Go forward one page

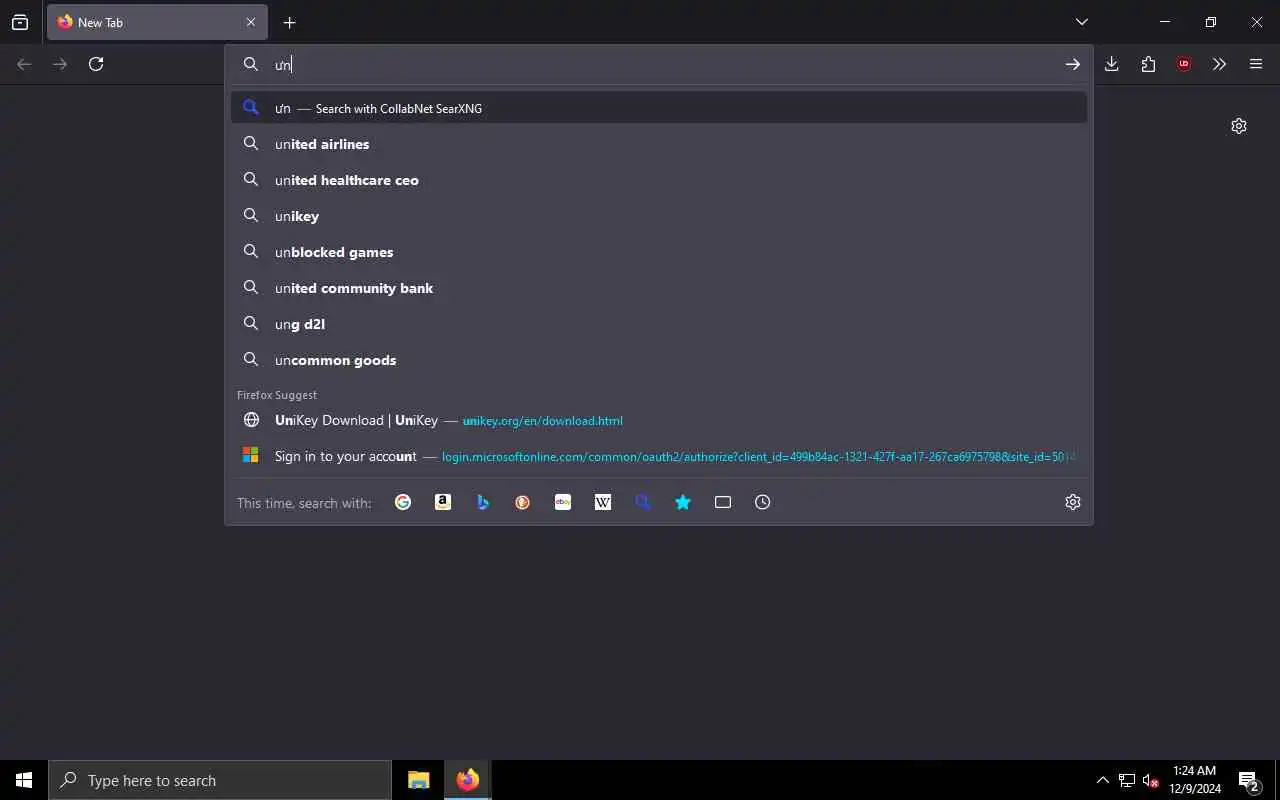60,64
